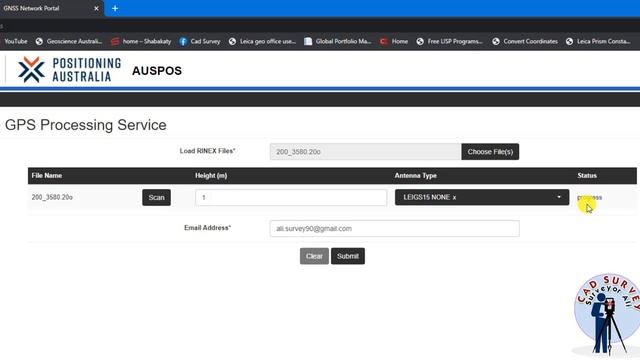Open new browser tab with plus icon

click(x=115, y=8)
